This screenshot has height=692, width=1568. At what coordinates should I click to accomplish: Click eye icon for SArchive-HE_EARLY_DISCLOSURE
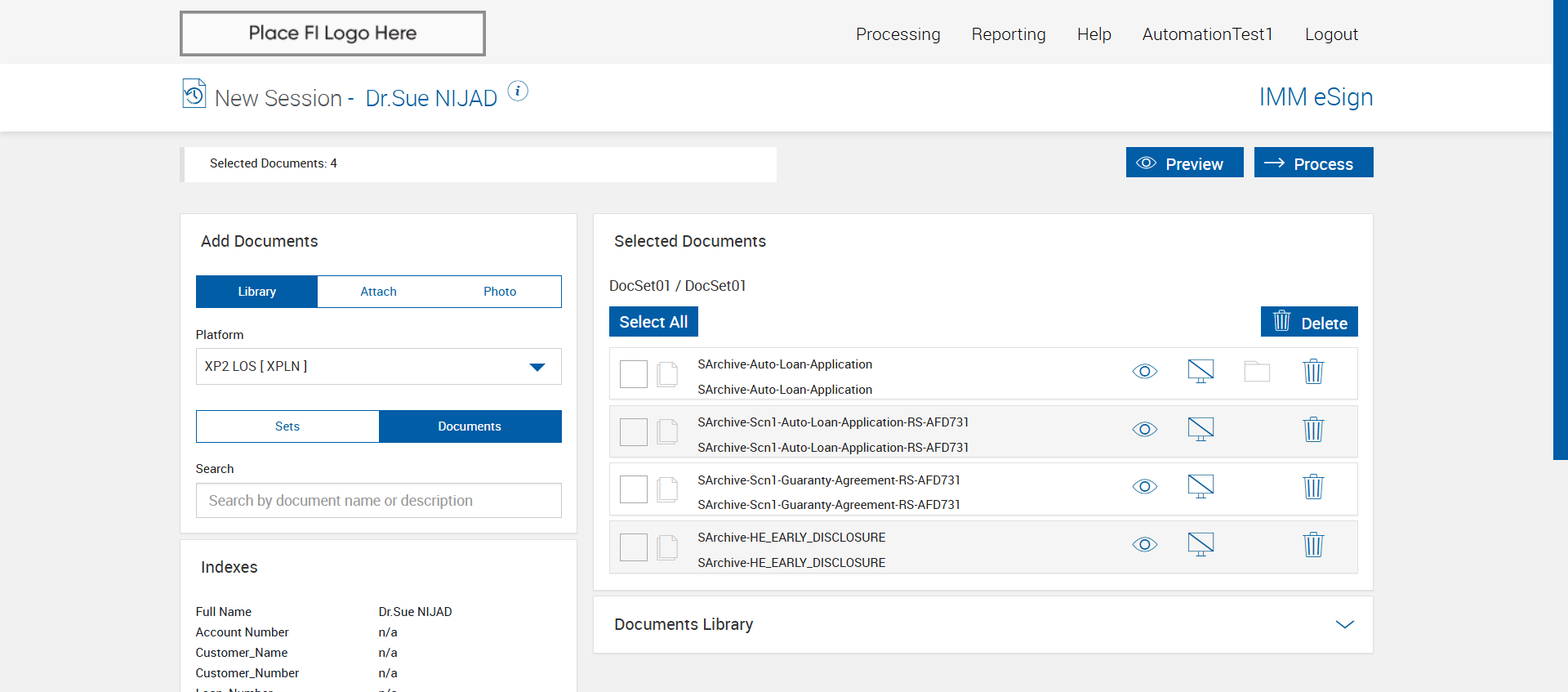coord(1145,545)
